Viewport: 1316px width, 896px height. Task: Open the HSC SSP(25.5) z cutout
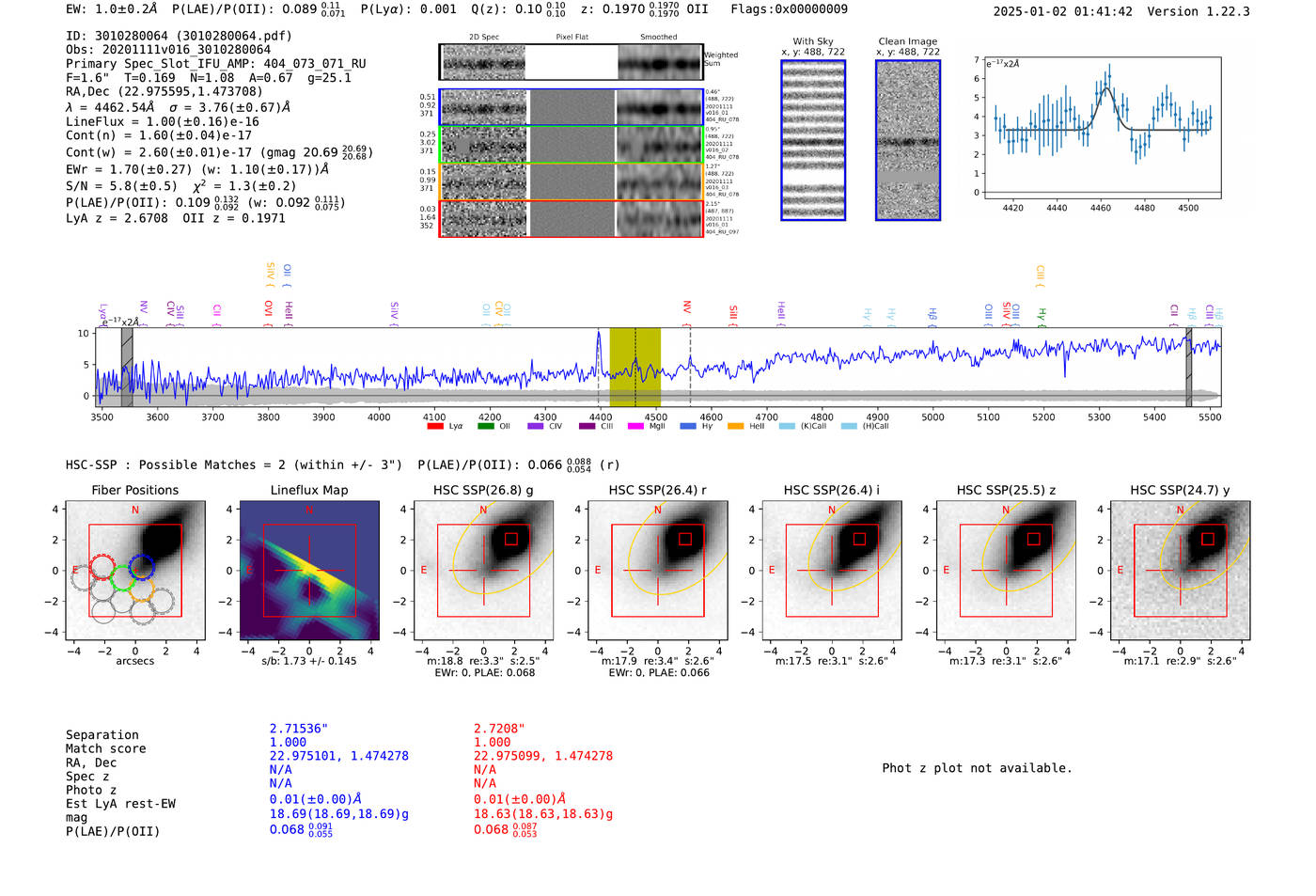(x=1006, y=570)
